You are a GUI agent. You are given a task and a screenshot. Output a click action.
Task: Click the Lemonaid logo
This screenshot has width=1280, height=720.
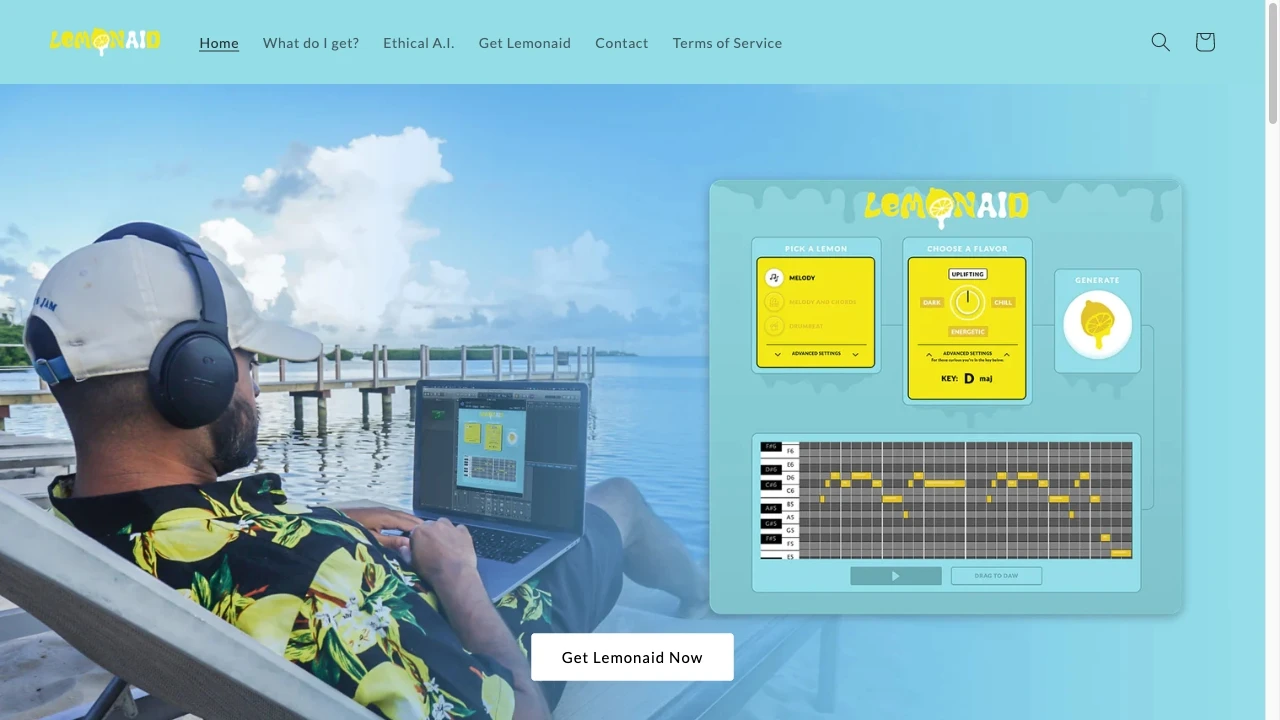tap(104, 41)
